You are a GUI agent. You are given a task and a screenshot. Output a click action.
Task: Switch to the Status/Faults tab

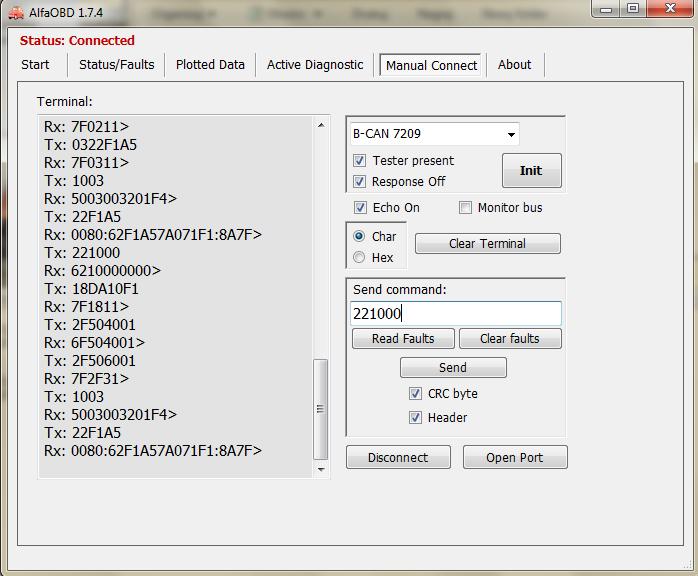coord(117,65)
